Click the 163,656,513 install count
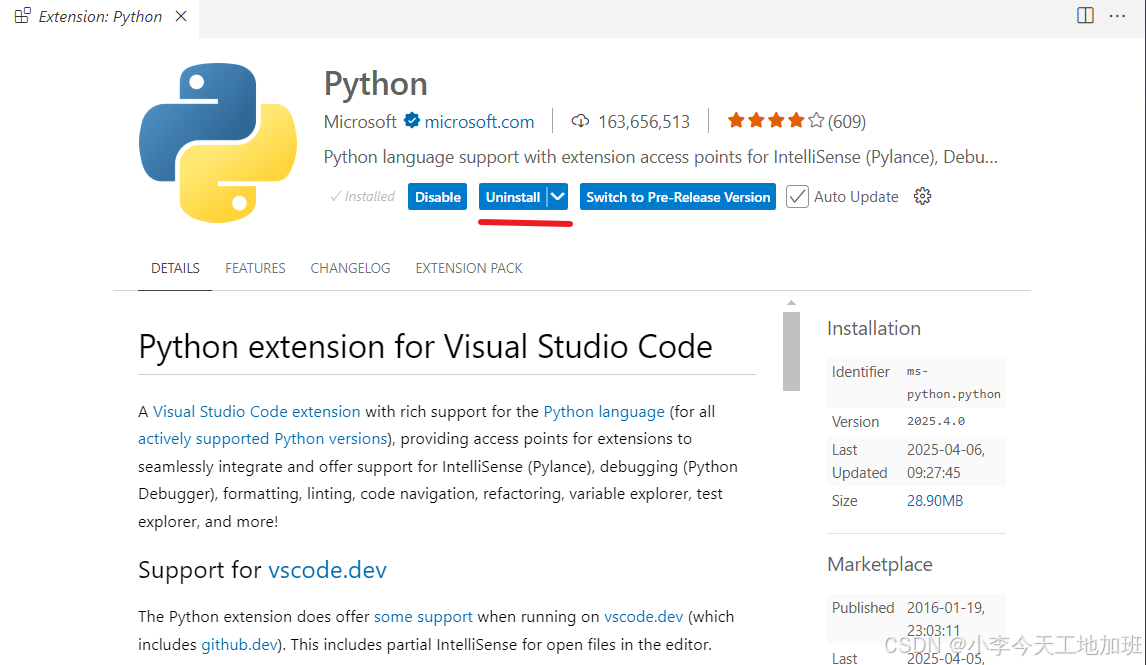The height and width of the screenshot is (665, 1146). (x=644, y=121)
